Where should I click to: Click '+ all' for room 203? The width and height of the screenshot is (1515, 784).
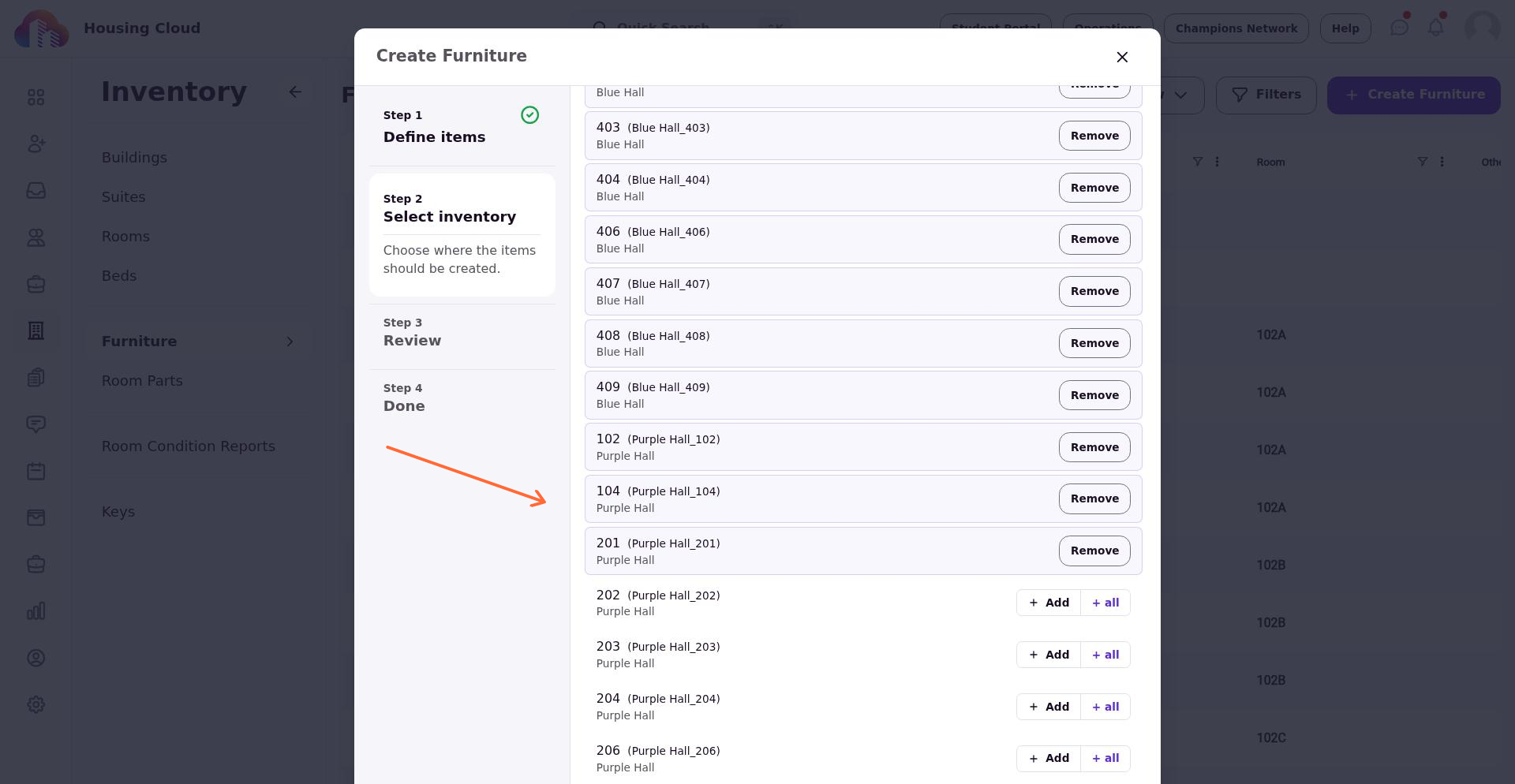(1105, 655)
